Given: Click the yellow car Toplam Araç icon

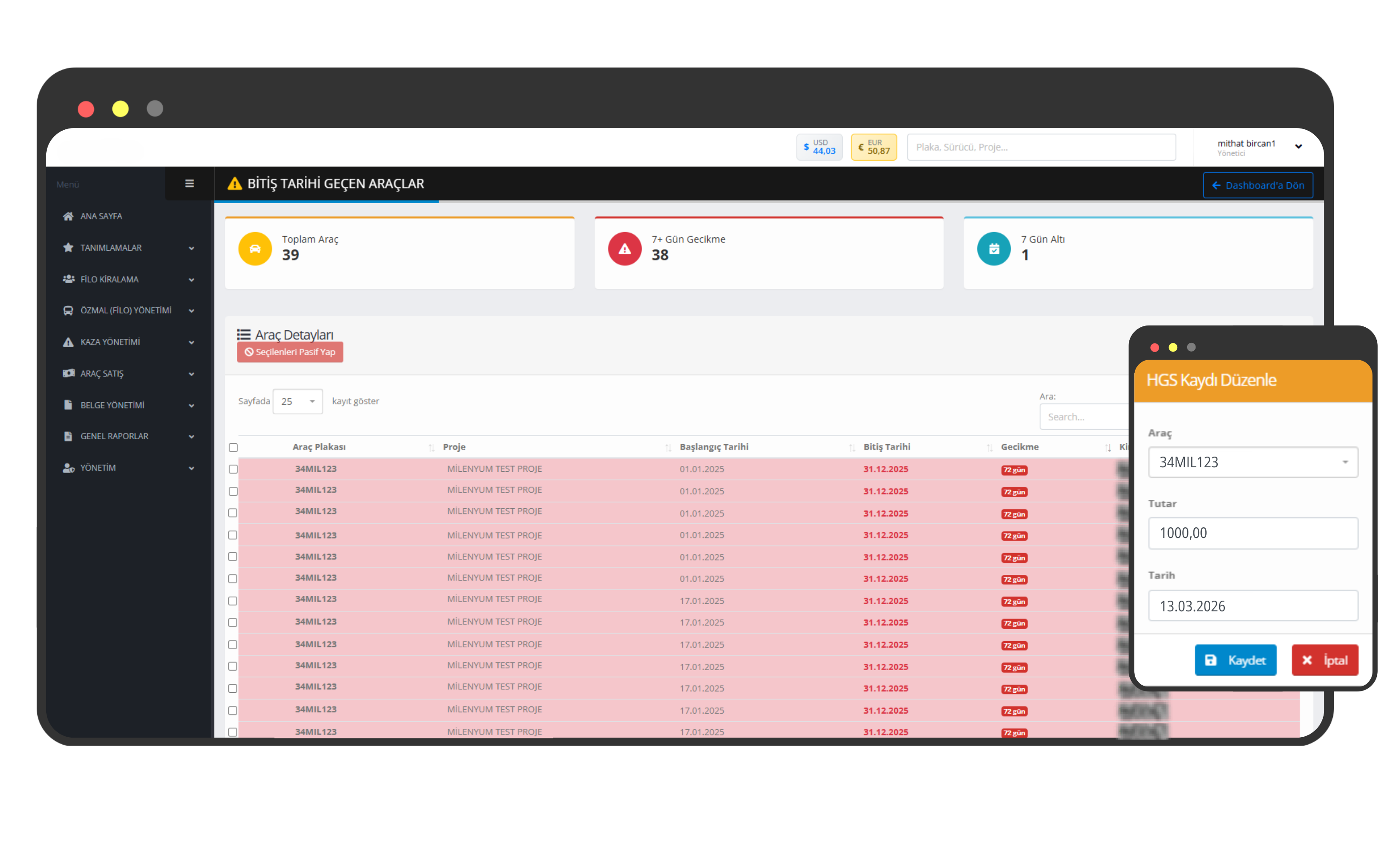Looking at the screenshot, I should pos(254,248).
